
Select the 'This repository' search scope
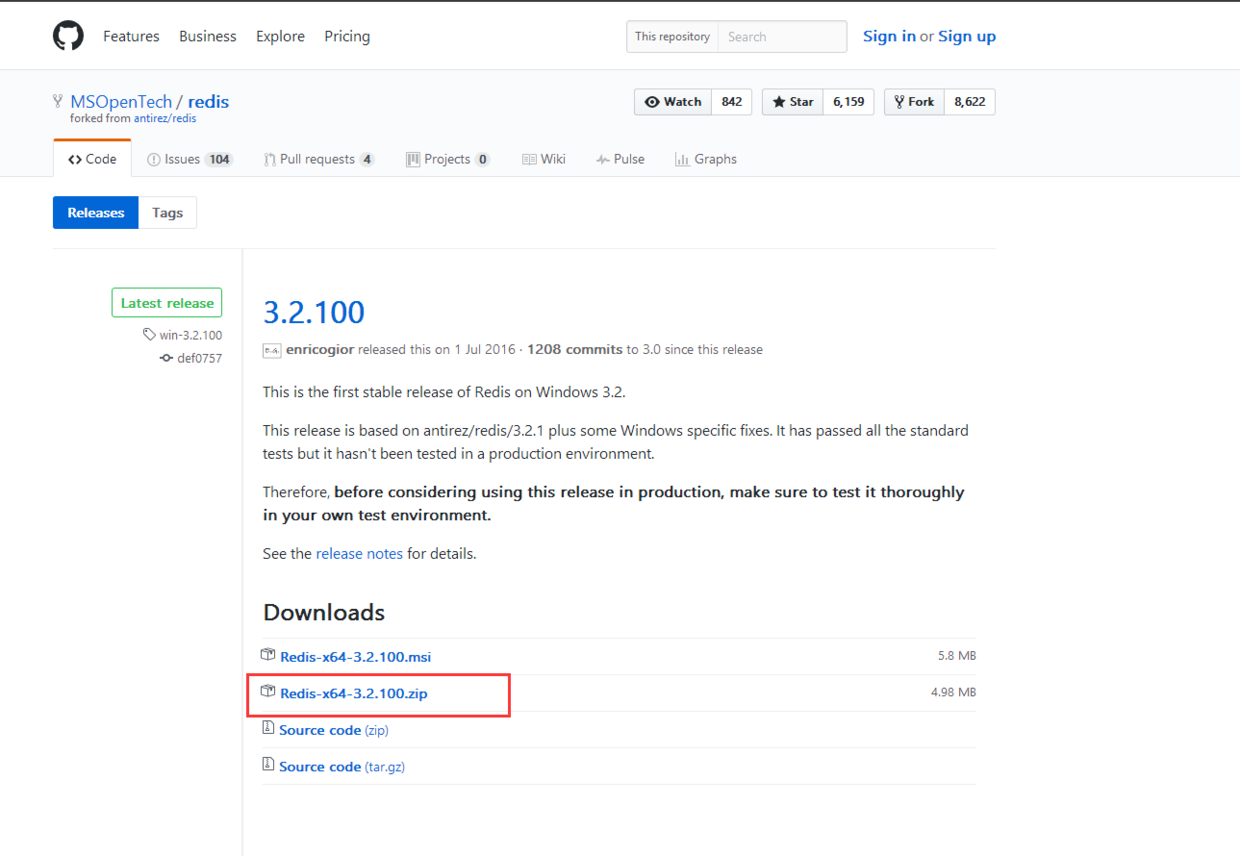tap(672, 37)
